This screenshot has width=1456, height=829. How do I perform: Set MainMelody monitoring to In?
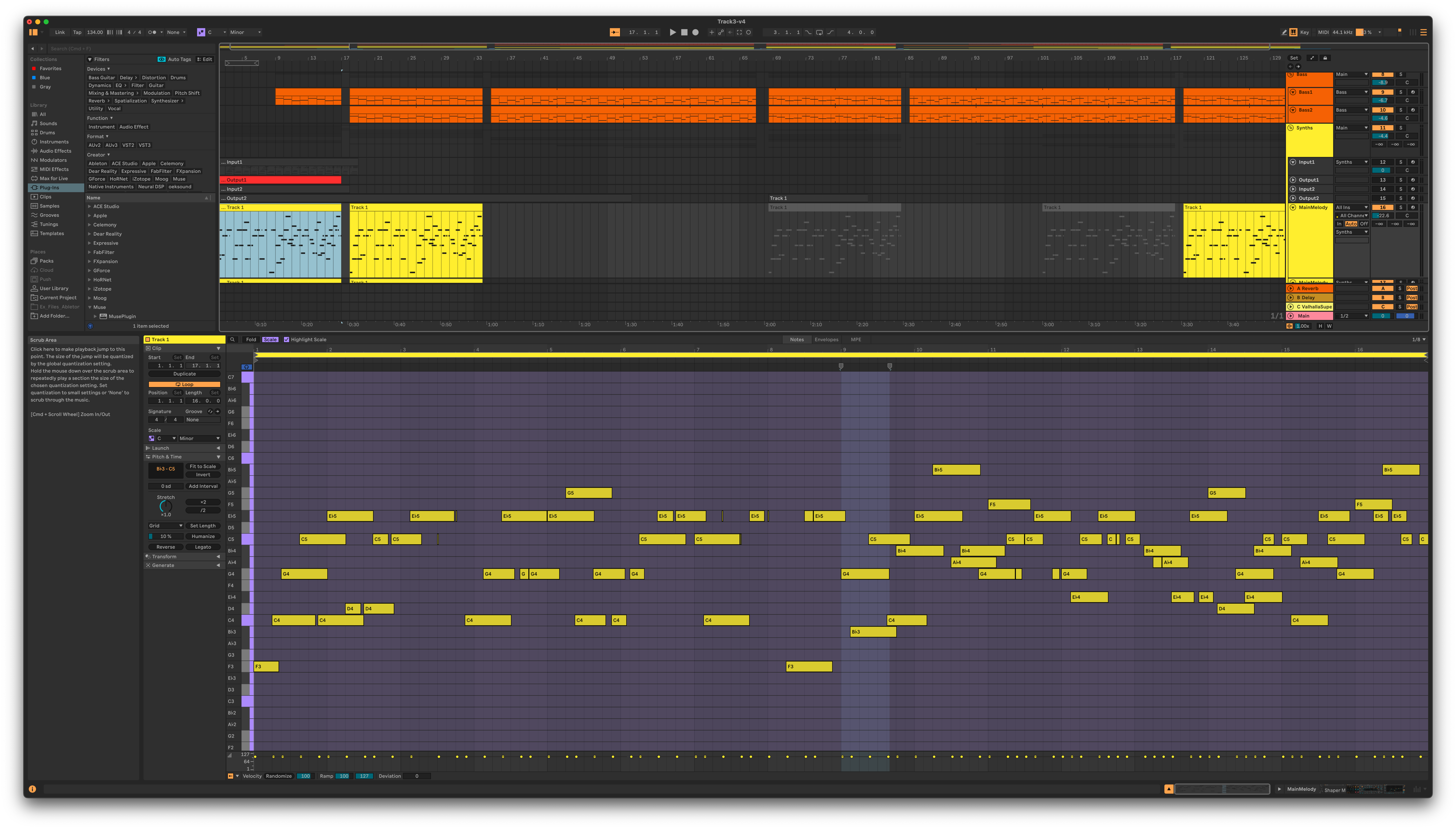1339,224
